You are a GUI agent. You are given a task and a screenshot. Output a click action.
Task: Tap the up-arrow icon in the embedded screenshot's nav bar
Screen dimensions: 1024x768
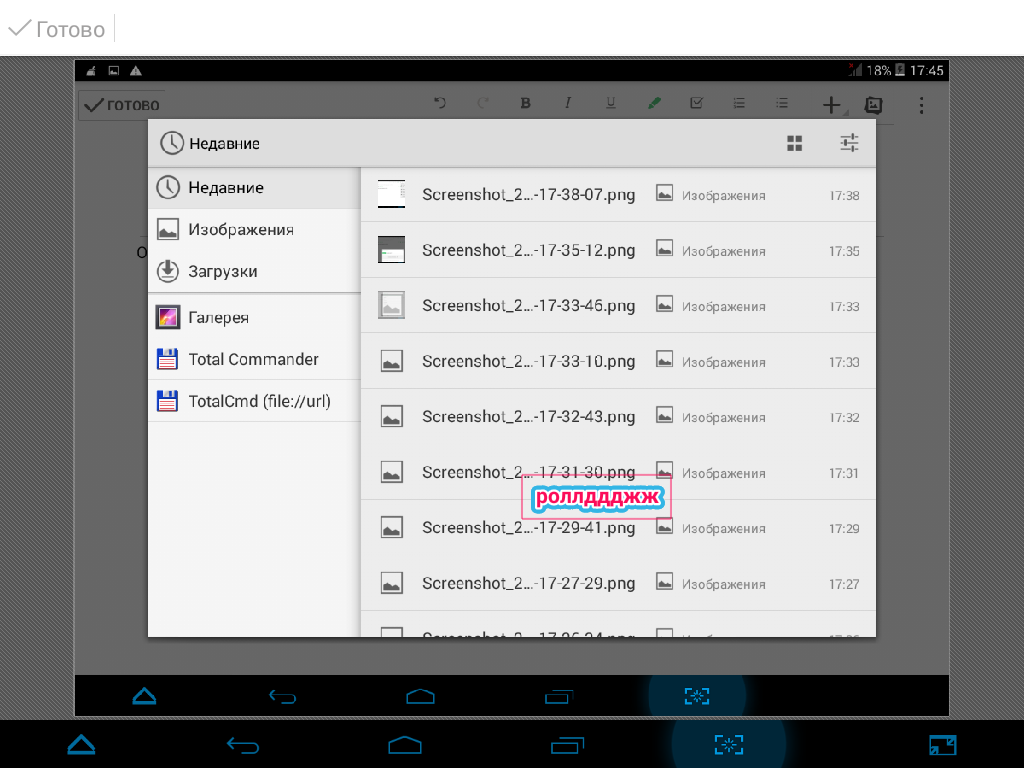144,696
